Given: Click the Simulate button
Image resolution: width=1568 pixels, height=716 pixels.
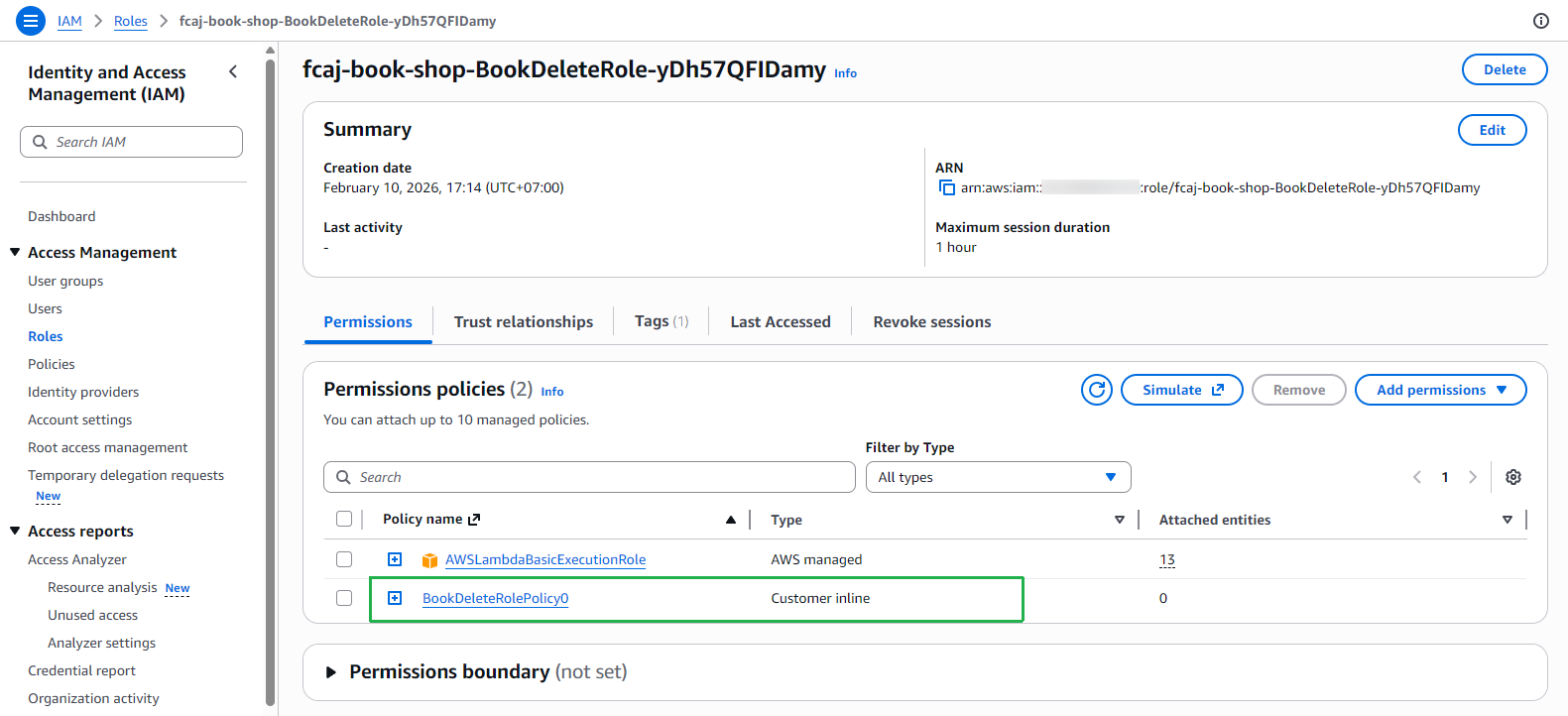Looking at the screenshot, I should click(1182, 390).
